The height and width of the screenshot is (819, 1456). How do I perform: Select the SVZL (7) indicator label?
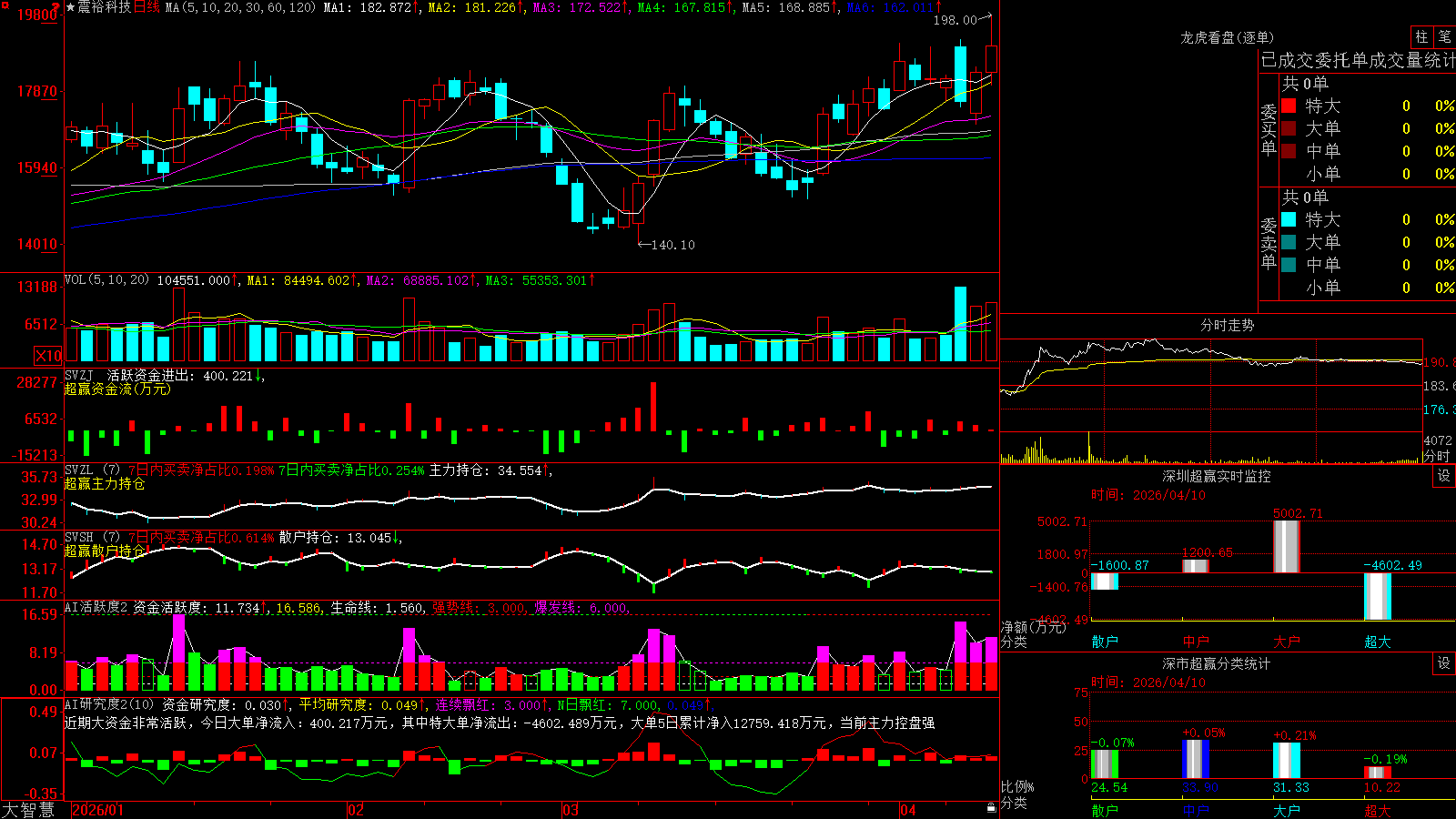click(92, 470)
